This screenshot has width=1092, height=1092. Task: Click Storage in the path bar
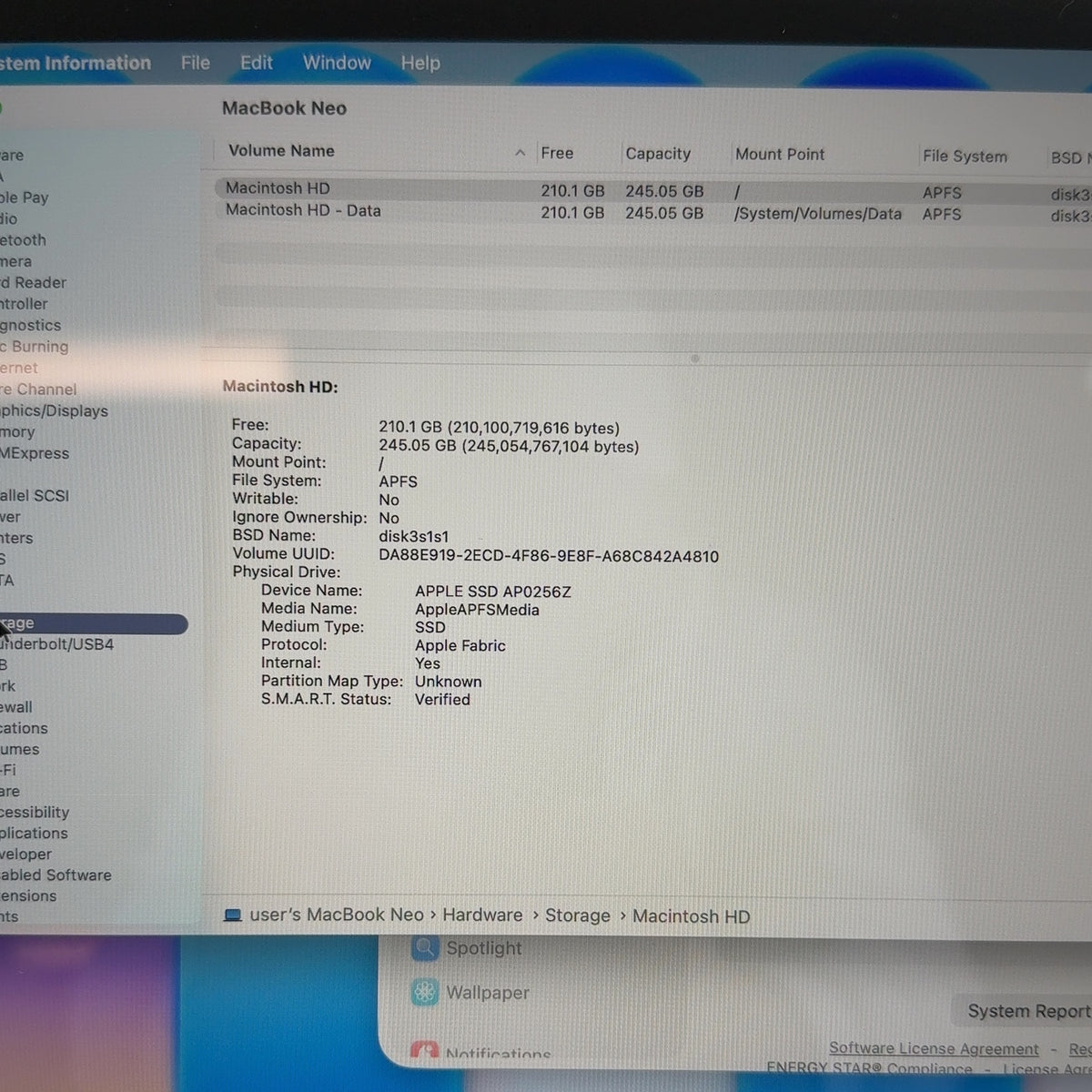click(x=577, y=915)
